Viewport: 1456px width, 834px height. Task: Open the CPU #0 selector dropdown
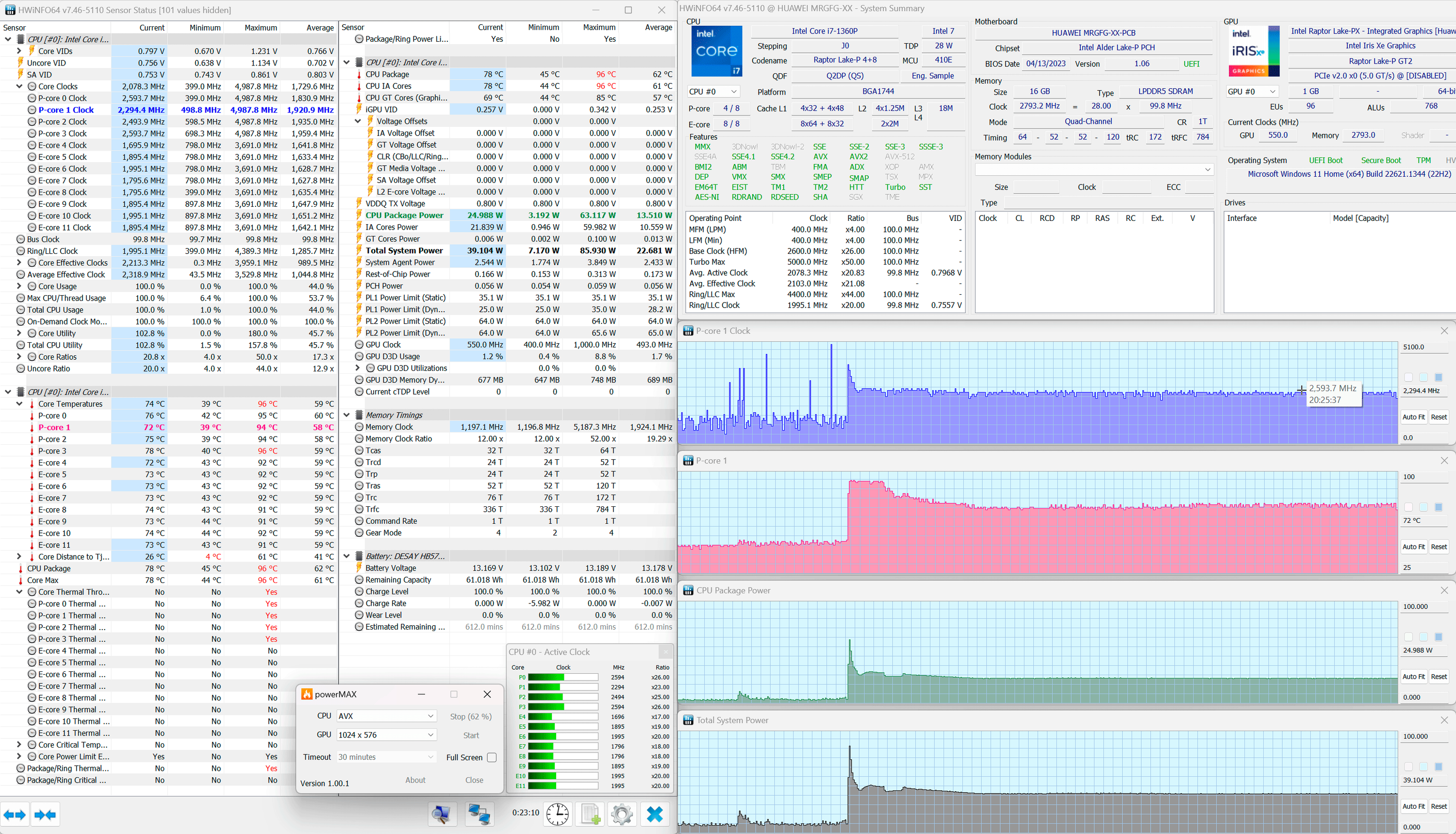pos(713,92)
